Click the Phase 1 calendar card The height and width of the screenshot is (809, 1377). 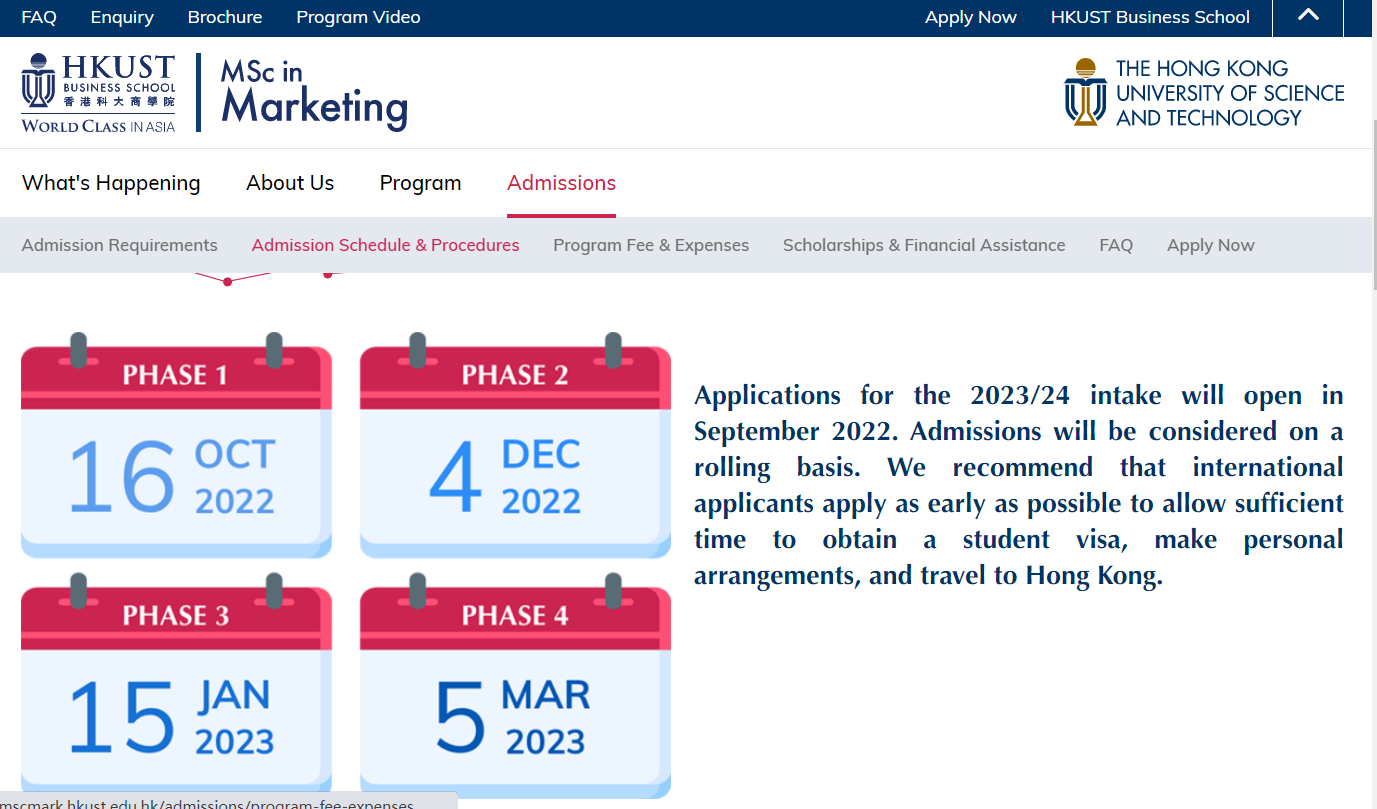click(176, 446)
